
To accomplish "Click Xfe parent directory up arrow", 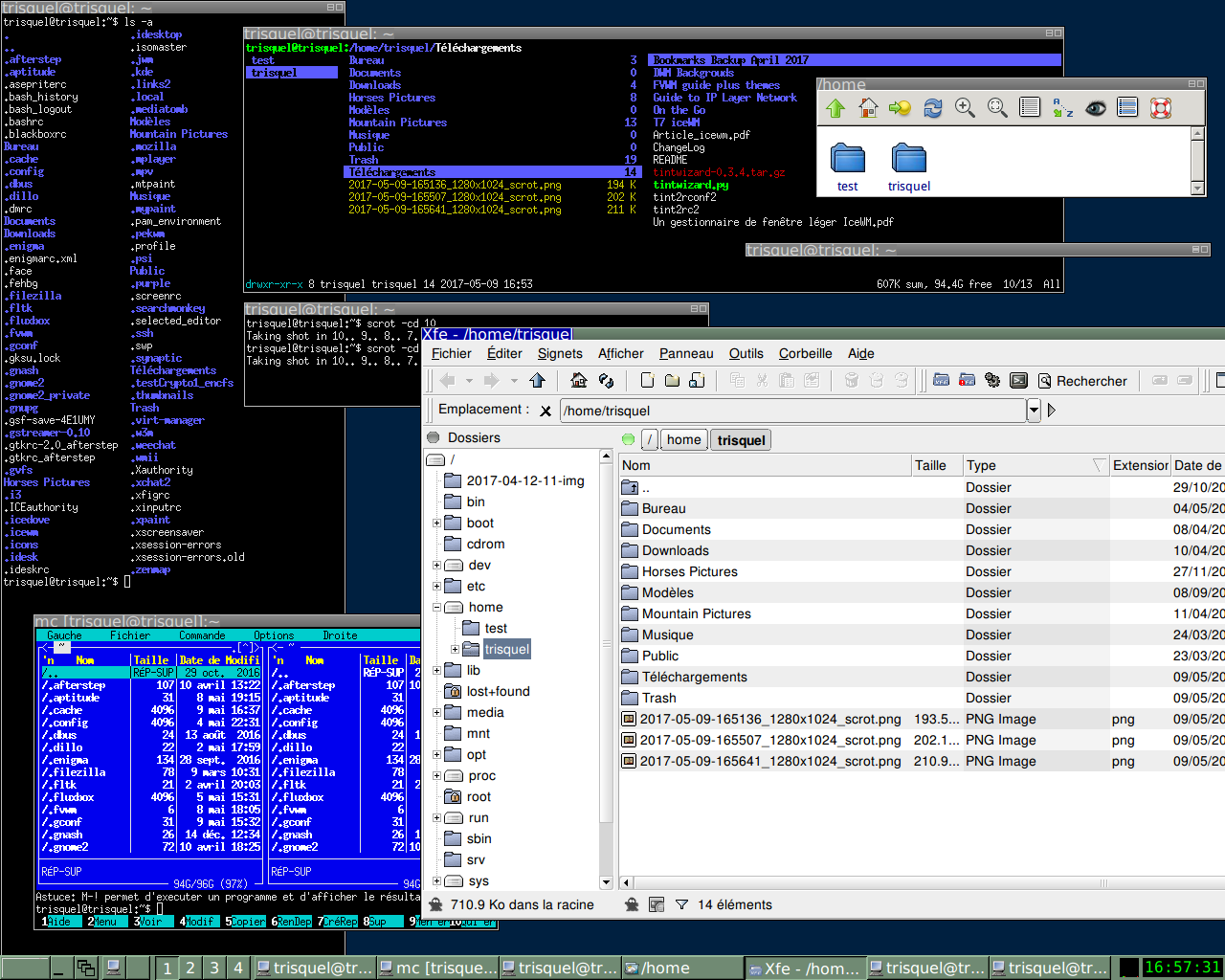I will click(x=537, y=381).
